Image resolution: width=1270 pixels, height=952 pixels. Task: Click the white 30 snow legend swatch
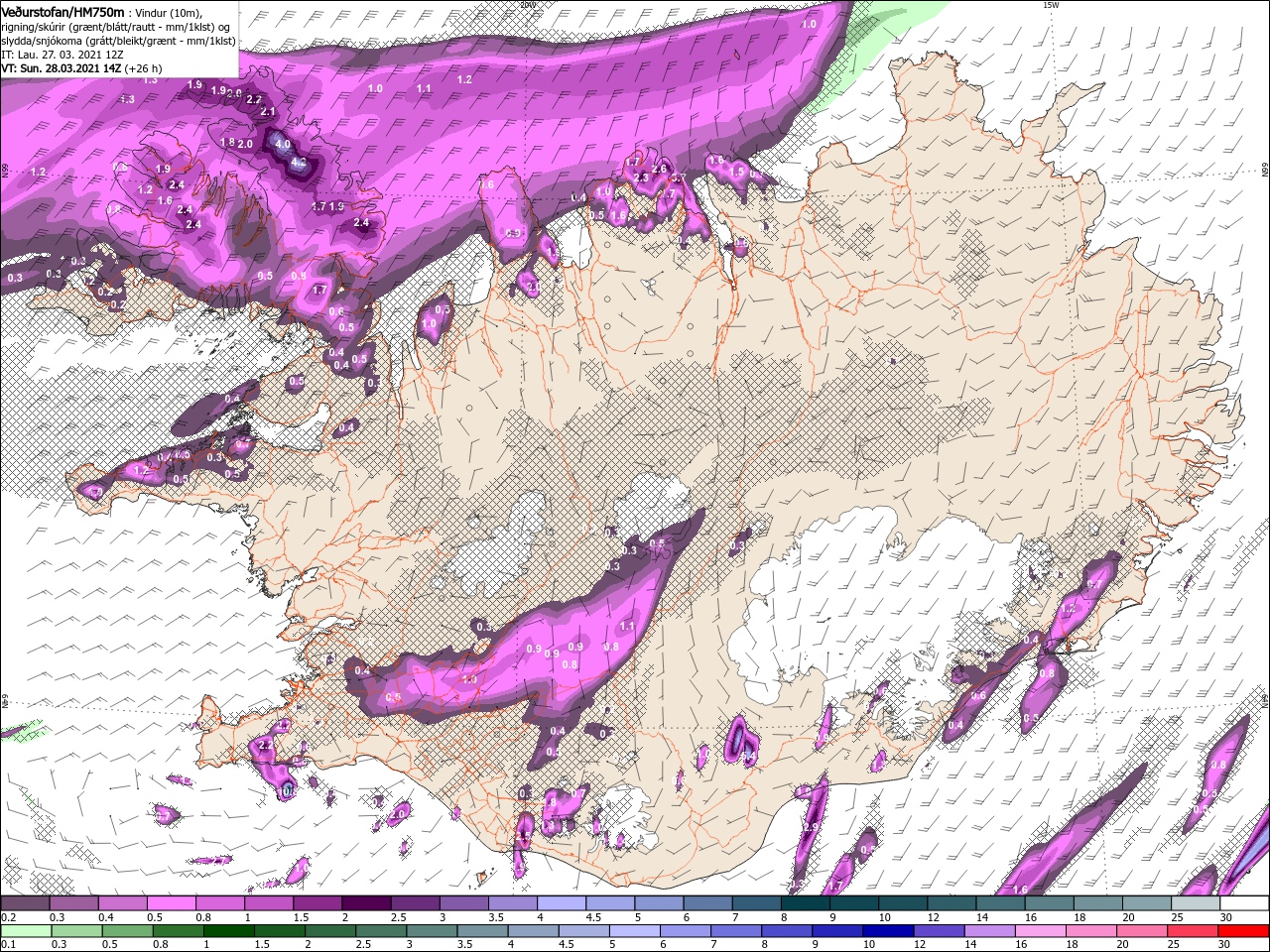click(x=1244, y=903)
